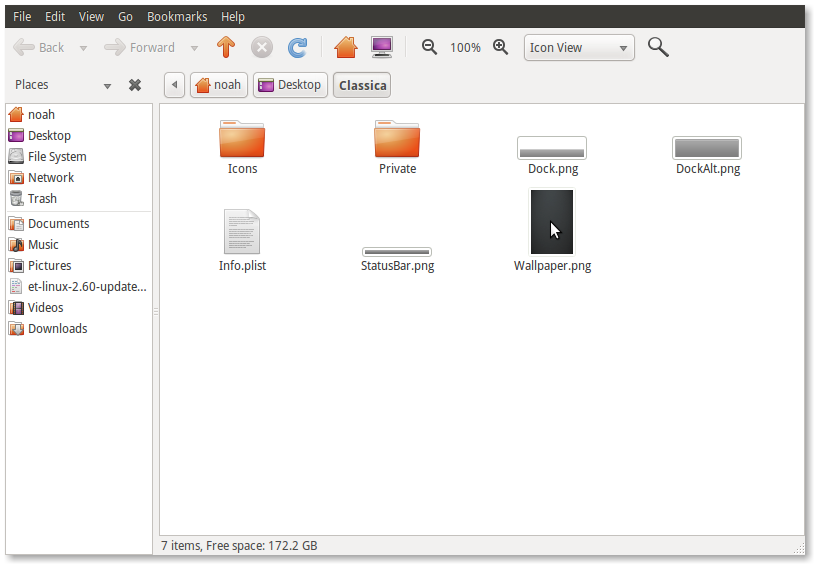Image resolution: width=814 pixels, height=564 pixels.
Task: Open the Go menu
Action: [125, 17]
